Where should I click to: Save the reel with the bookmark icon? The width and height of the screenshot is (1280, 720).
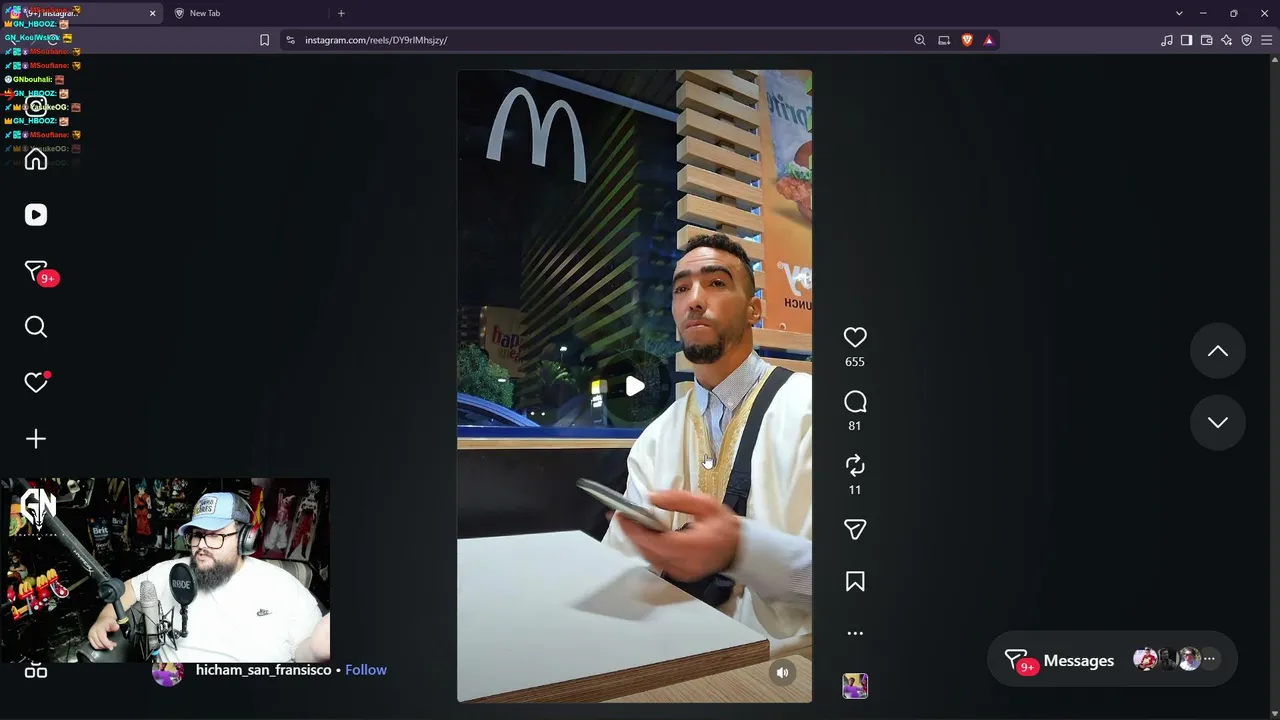[x=855, y=582]
